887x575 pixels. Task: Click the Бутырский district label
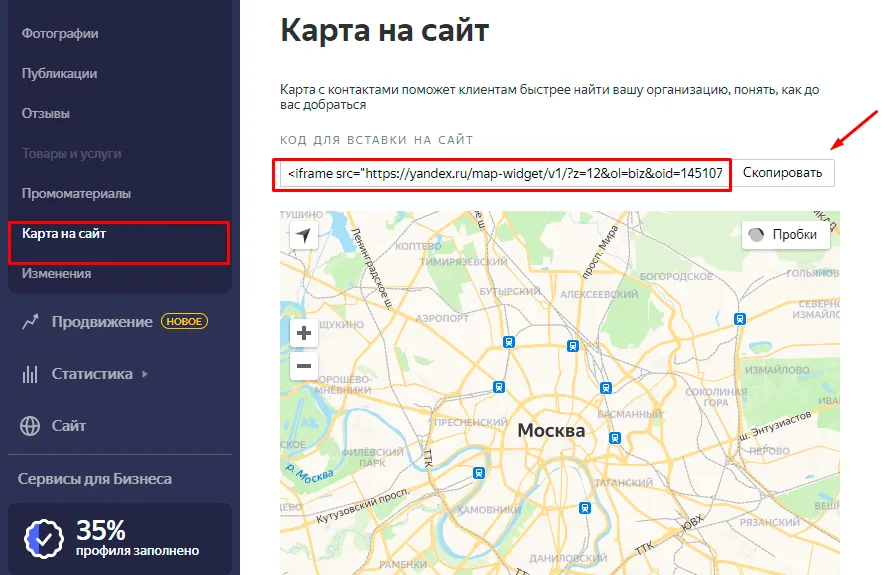point(510,291)
